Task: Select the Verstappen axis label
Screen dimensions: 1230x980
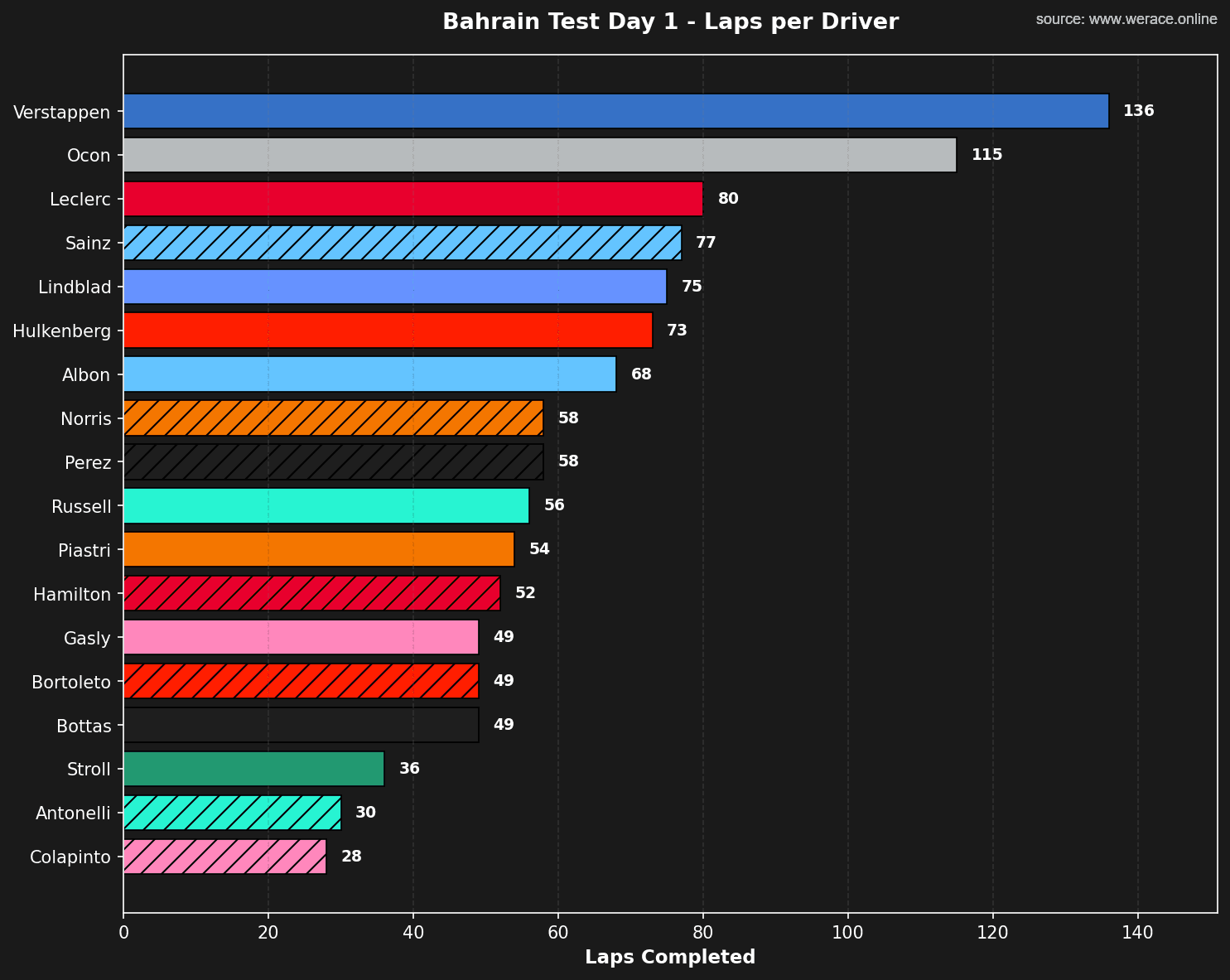Action: [61, 112]
